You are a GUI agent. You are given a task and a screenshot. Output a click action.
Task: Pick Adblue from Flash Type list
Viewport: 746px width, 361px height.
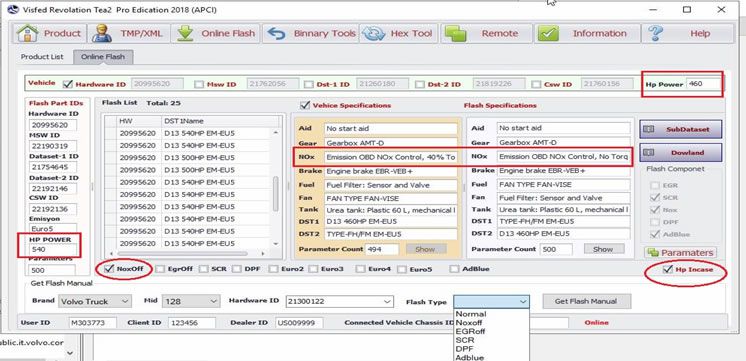pyautogui.click(x=470, y=358)
